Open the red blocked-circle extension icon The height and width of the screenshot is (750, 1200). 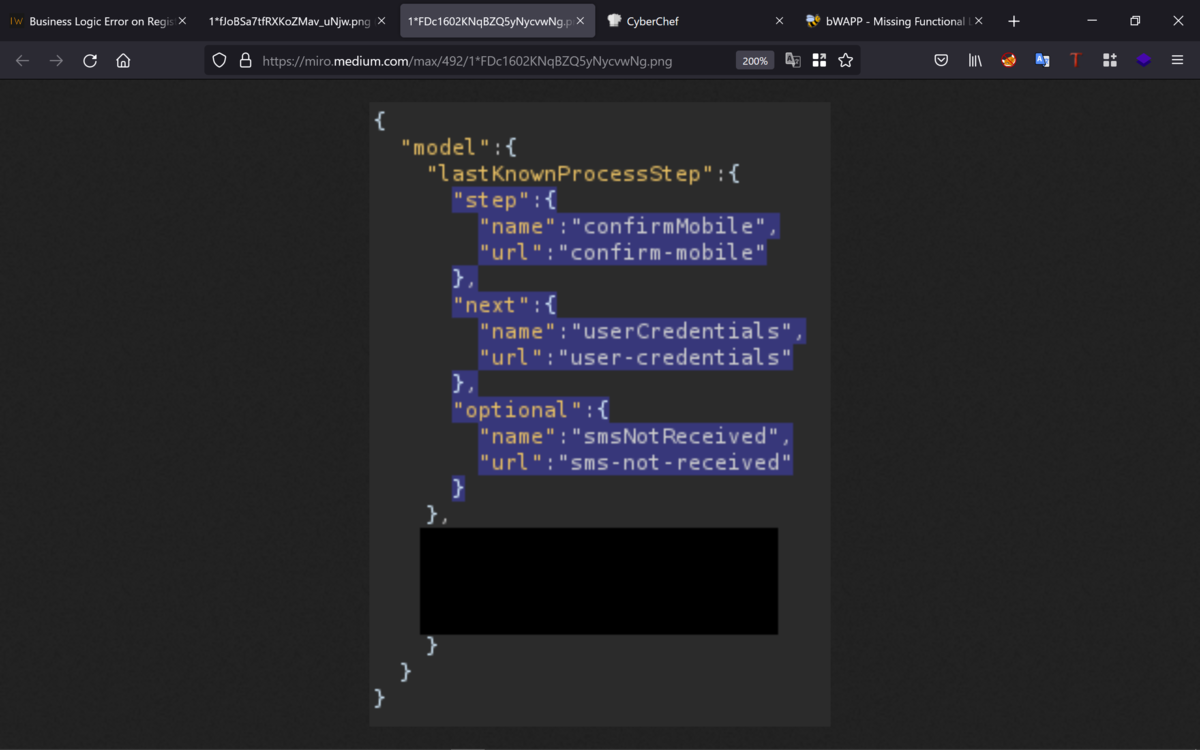pyautogui.click(x=1009, y=61)
